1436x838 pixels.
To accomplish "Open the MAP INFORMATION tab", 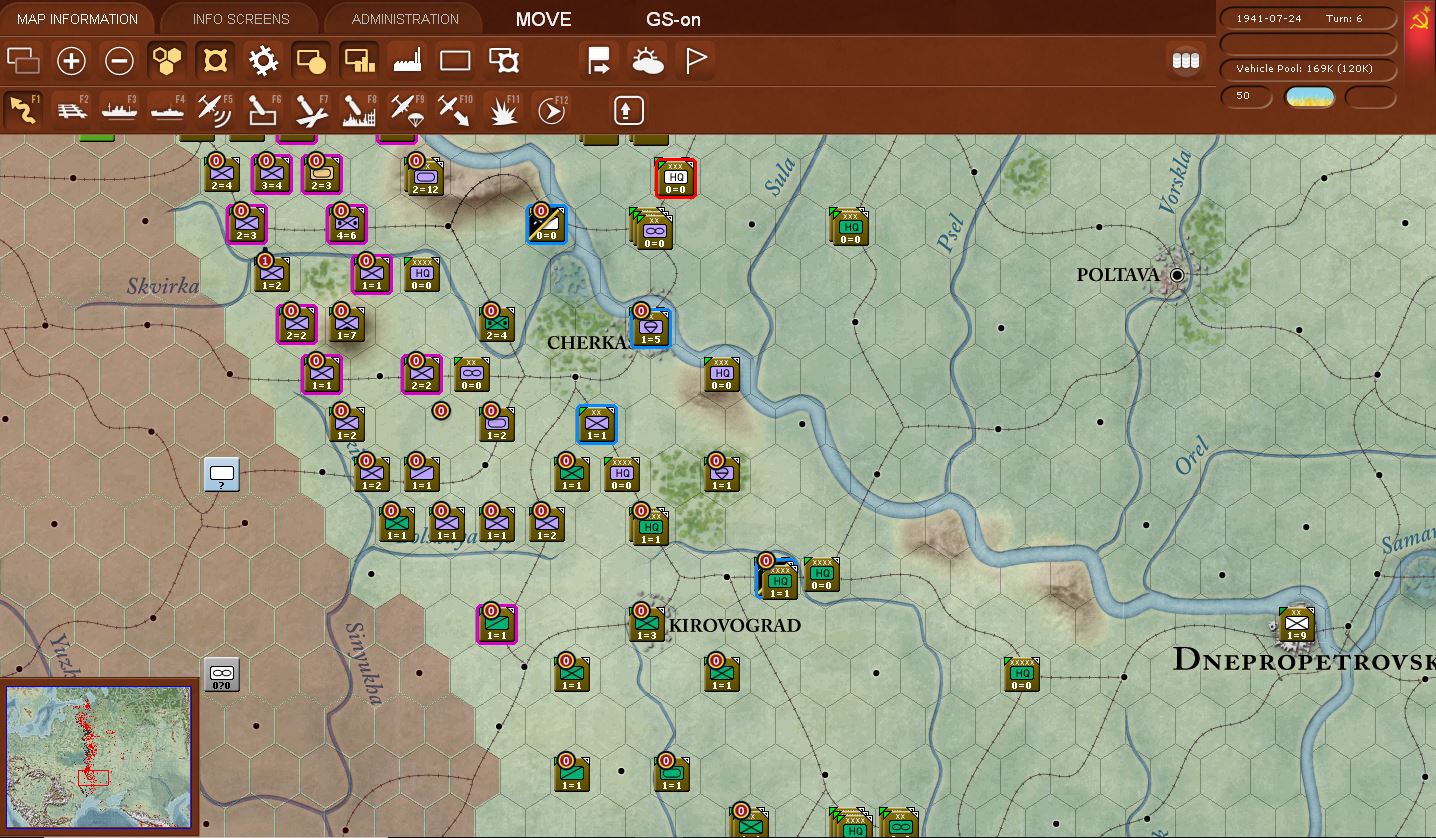I will tap(77, 19).
